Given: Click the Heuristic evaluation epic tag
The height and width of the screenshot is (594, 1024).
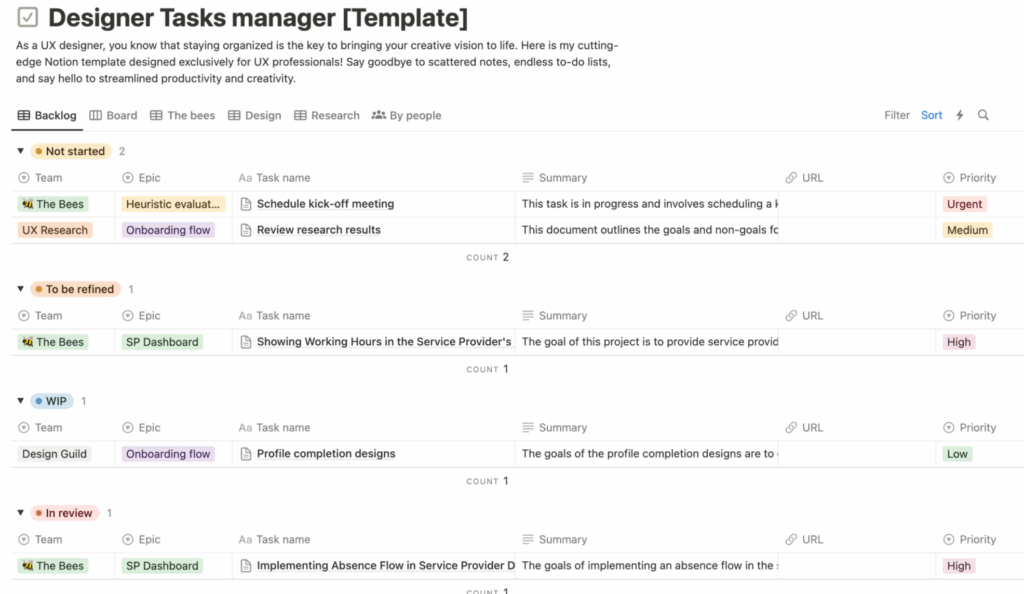Looking at the screenshot, I should [173, 204].
